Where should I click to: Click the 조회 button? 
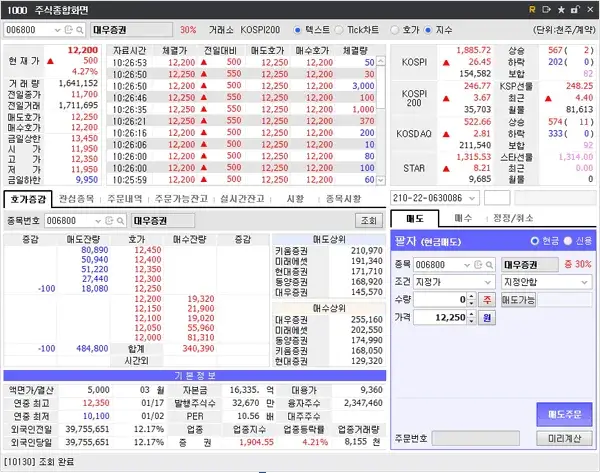click(368, 221)
